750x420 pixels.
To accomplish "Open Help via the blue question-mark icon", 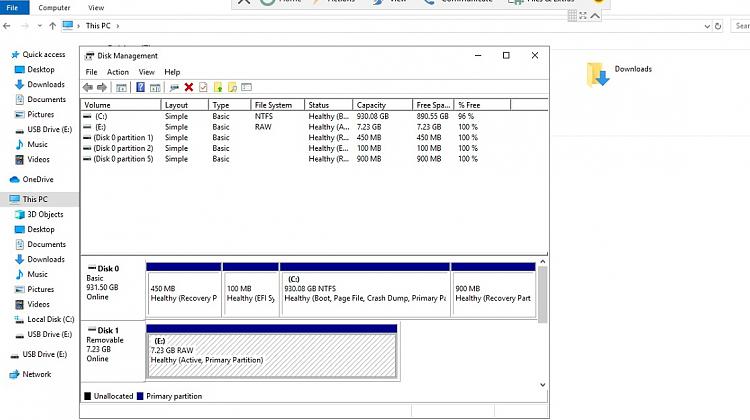I will click(140, 87).
